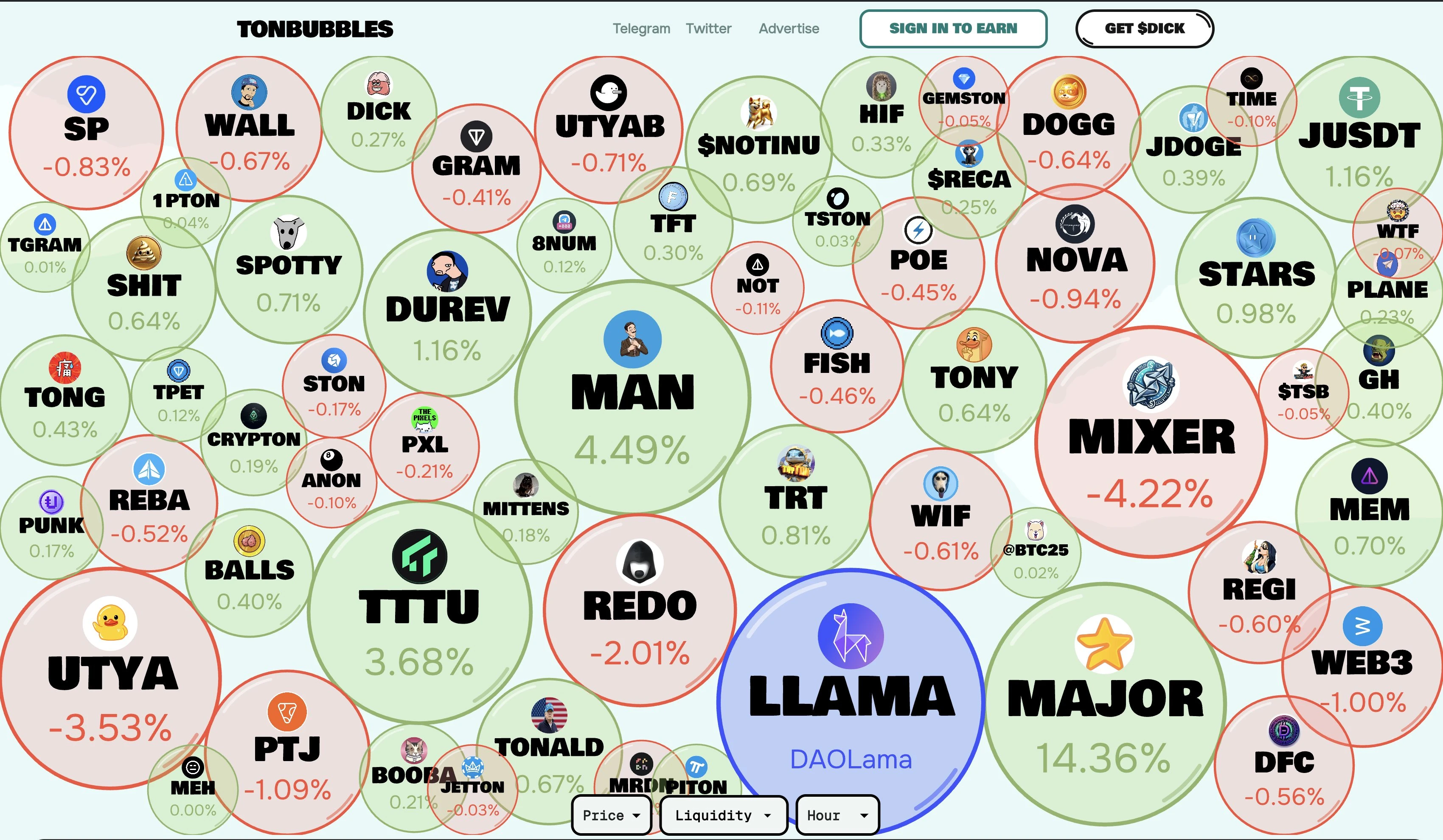Select the Advertise menu item
Screen dimensions: 1443x840
[x=789, y=28]
